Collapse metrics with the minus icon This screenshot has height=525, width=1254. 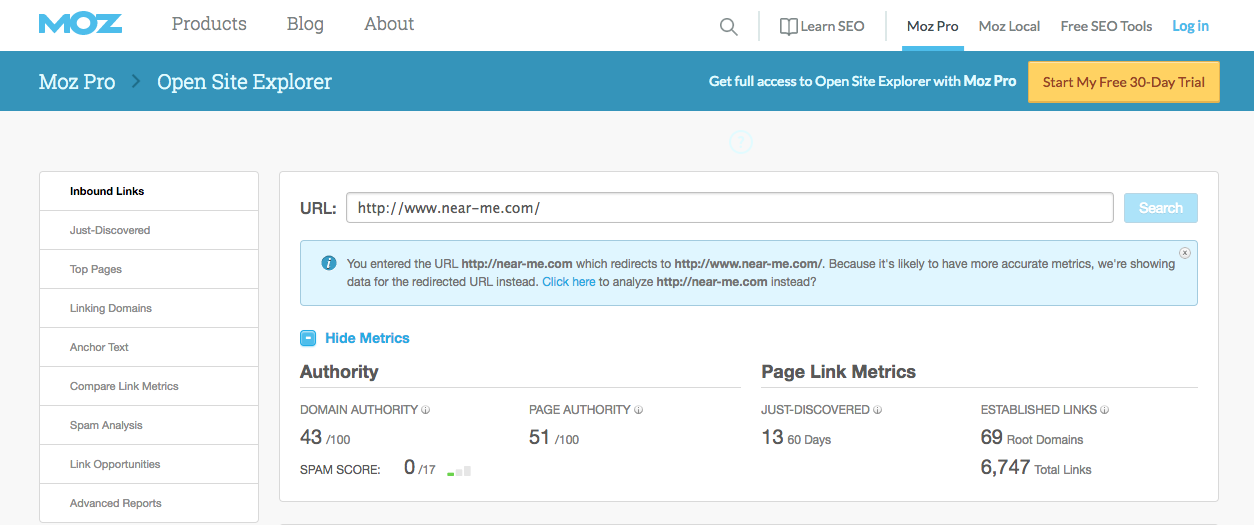pyautogui.click(x=308, y=338)
